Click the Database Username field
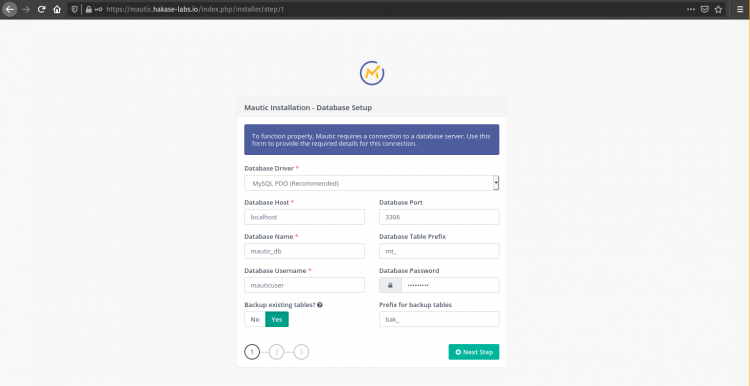The width and height of the screenshot is (750, 386). [304, 285]
